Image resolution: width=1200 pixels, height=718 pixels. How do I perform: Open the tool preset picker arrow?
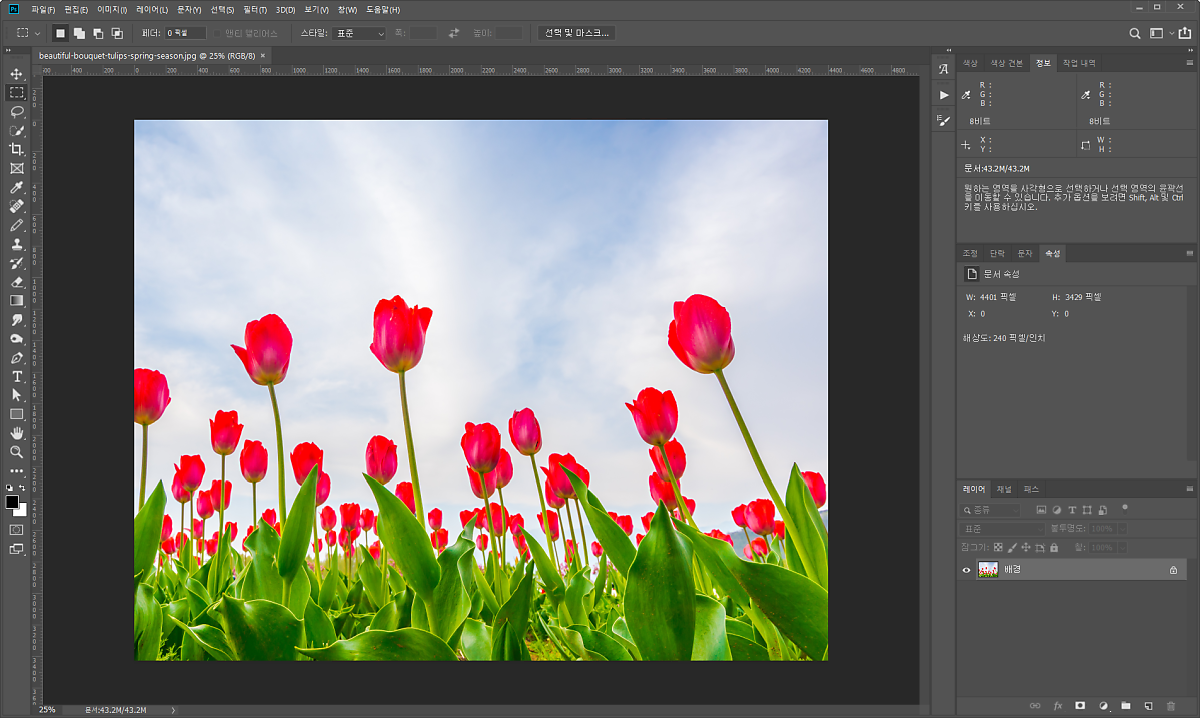tap(38, 33)
